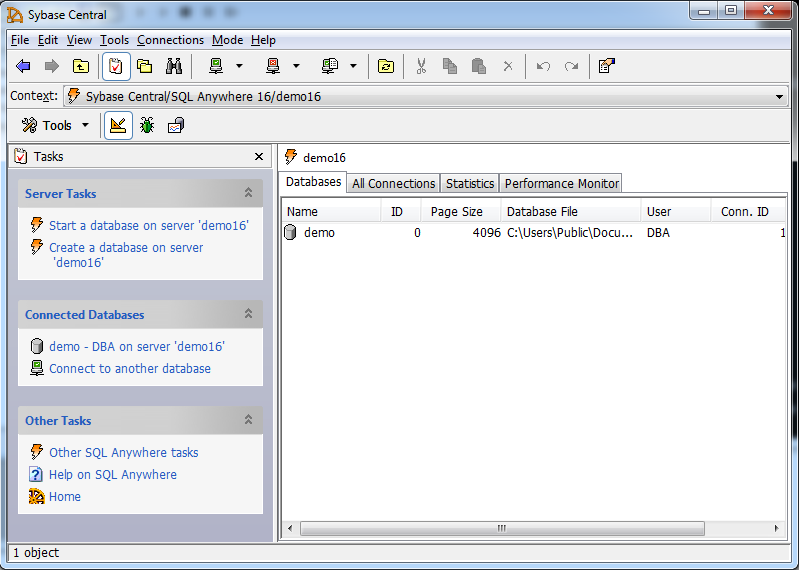Screen dimensions: 799x570
Task: Click the horizontal scrollbar right arrow
Action: (777, 528)
